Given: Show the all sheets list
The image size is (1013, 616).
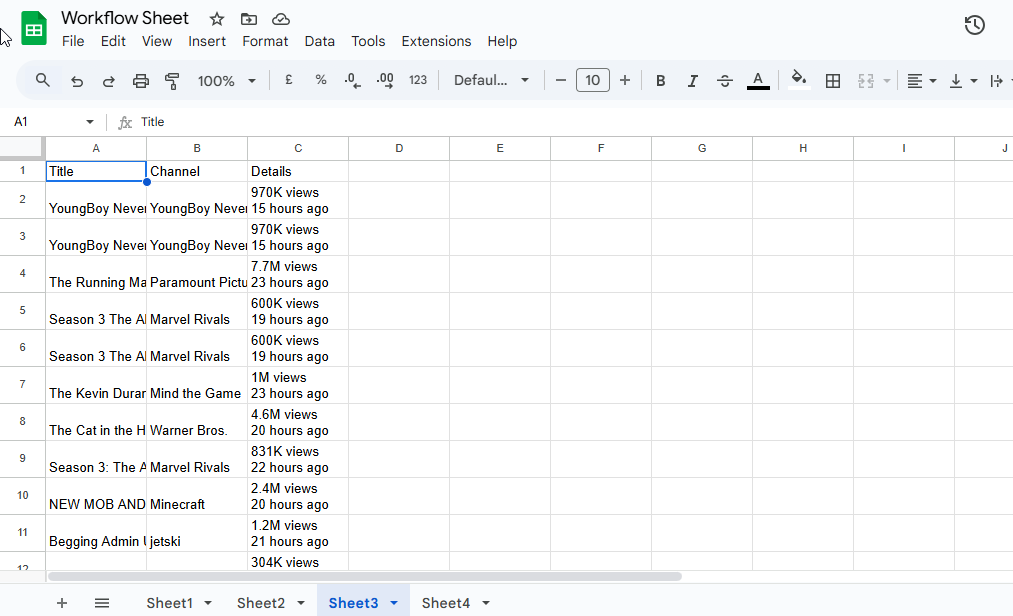Looking at the screenshot, I should click(x=101, y=603).
